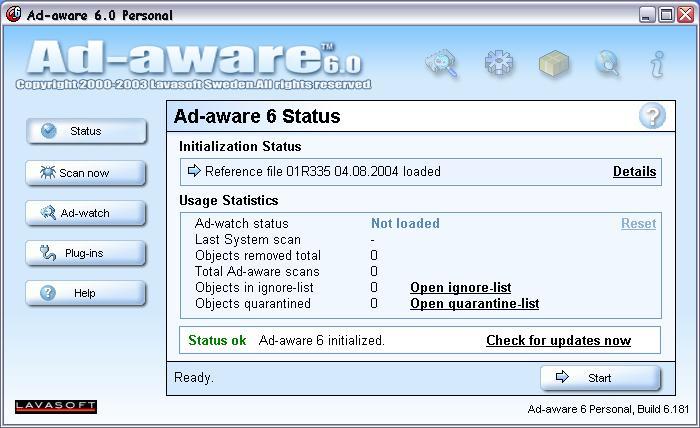Click 'Reference file 01R335 04.08.2004 loaded' text
This screenshot has width=700, height=428.
[x=323, y=171]
